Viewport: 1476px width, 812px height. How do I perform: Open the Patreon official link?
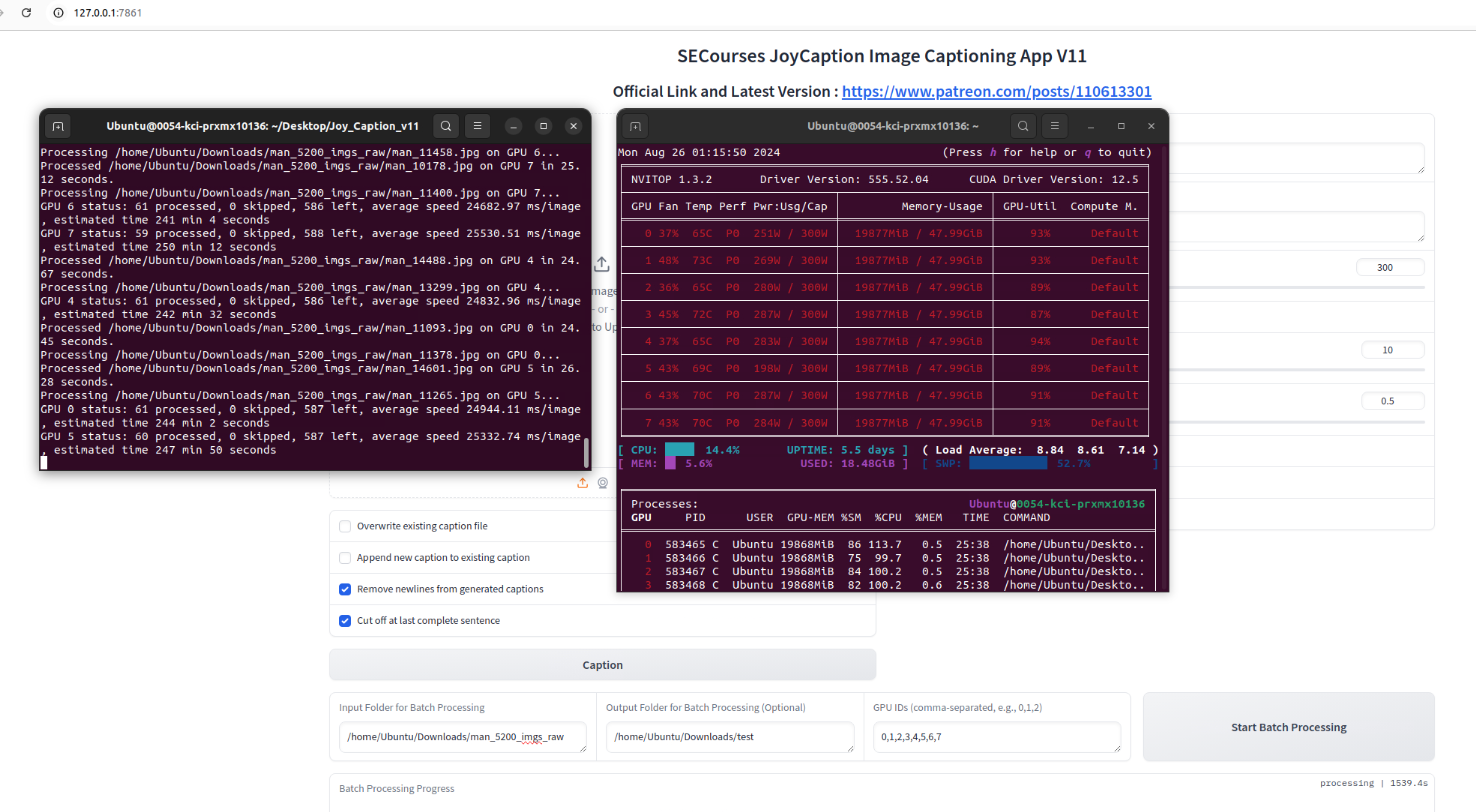pos(996,91)
